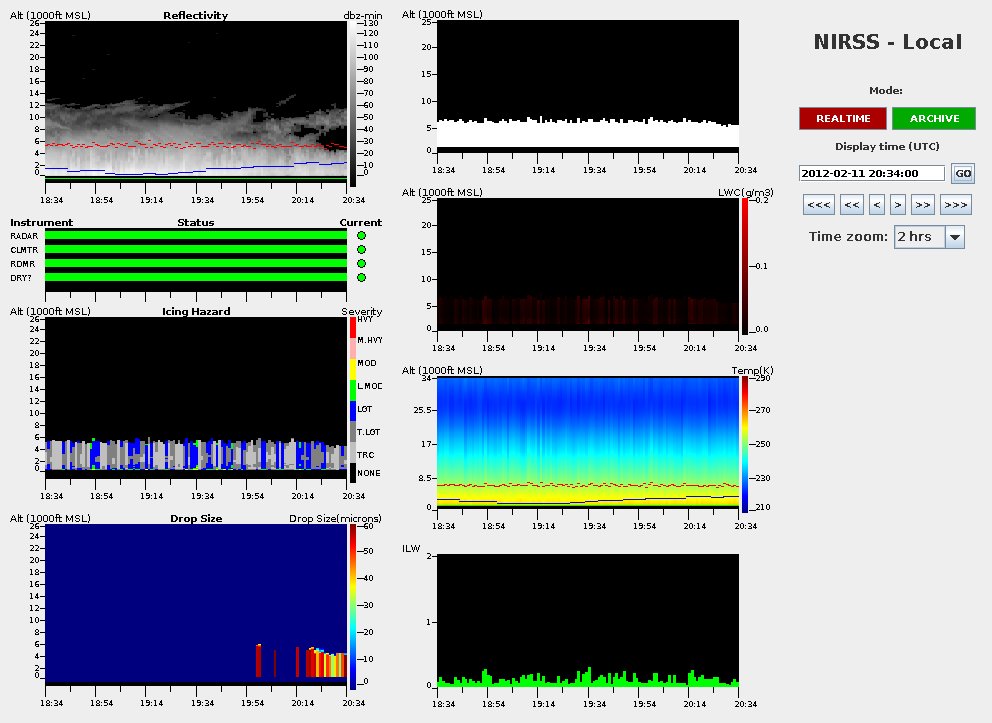992x723 pixels.
Task: Click the RDMR current status light
Action: [361, 264]
